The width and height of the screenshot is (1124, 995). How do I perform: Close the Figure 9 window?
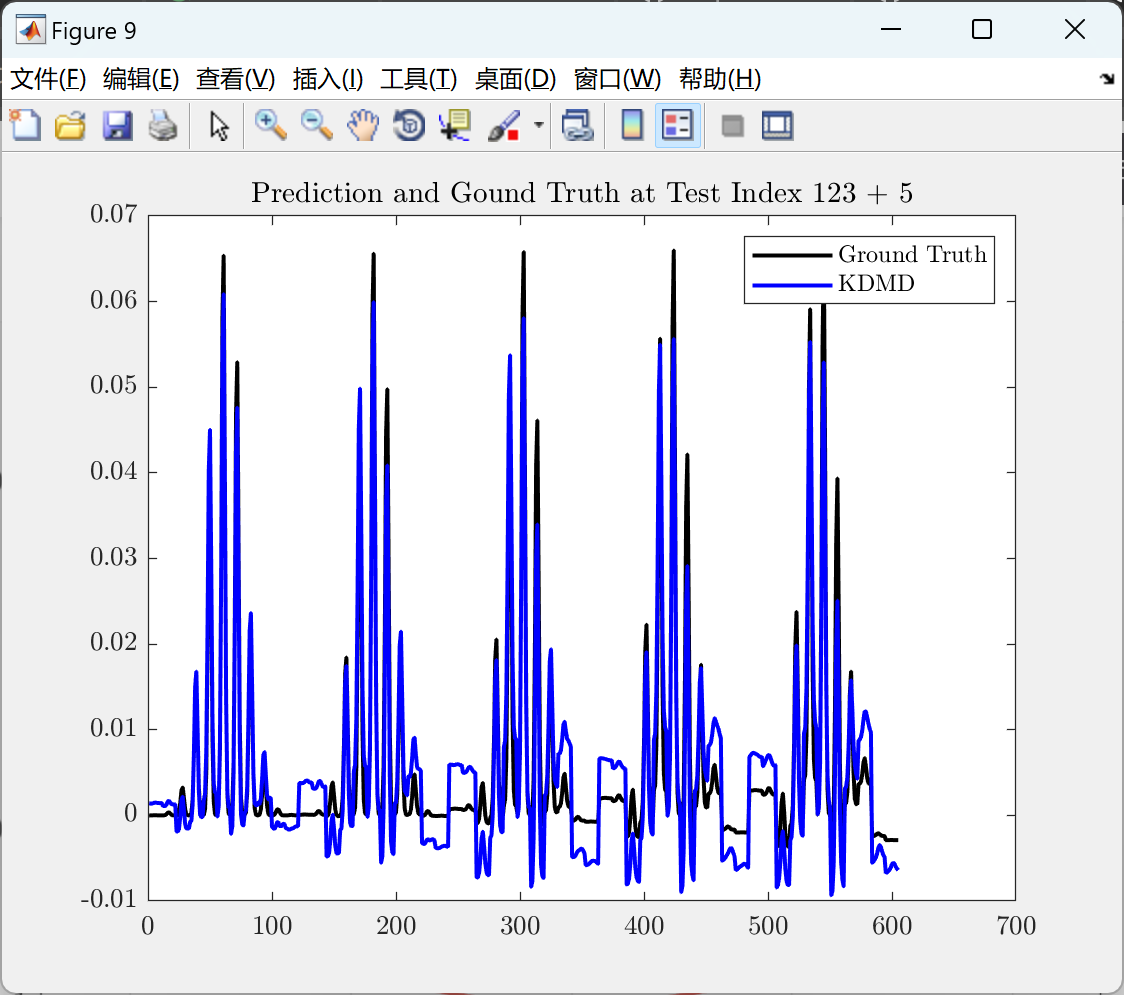(1075, 29)
